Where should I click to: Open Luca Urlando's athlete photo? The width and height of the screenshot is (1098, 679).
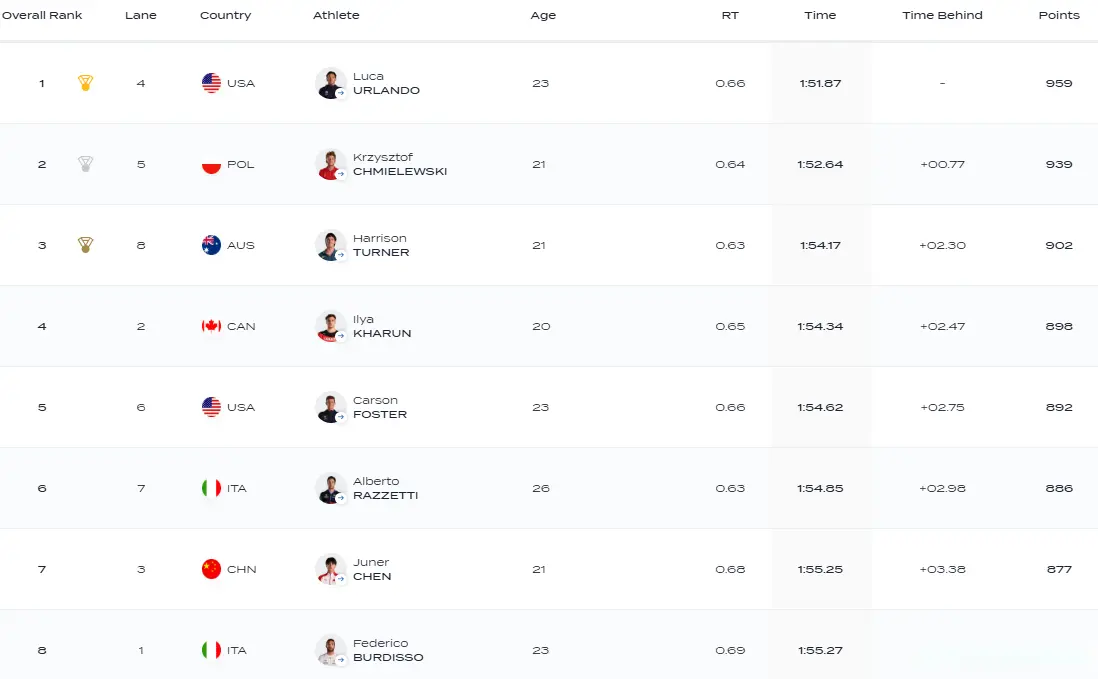331,83
